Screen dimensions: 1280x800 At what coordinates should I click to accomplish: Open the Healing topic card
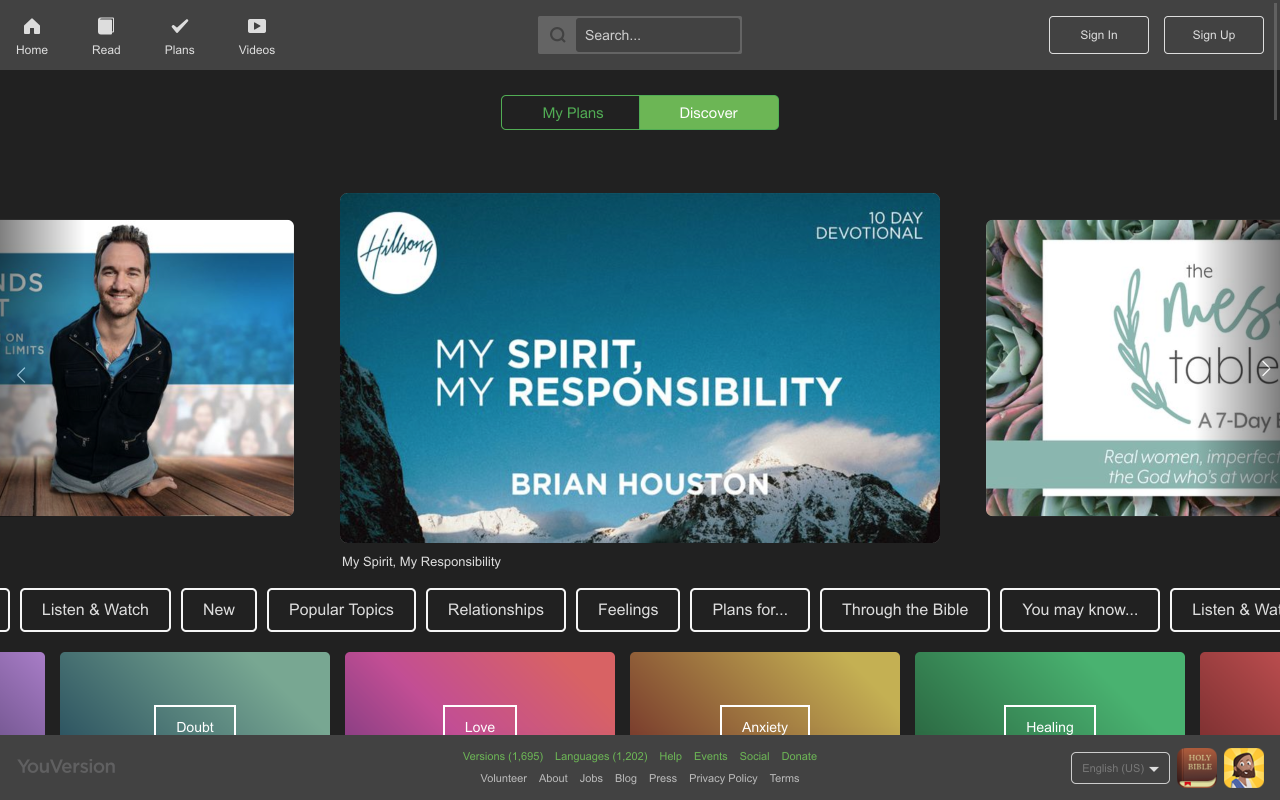(1050, 694)
